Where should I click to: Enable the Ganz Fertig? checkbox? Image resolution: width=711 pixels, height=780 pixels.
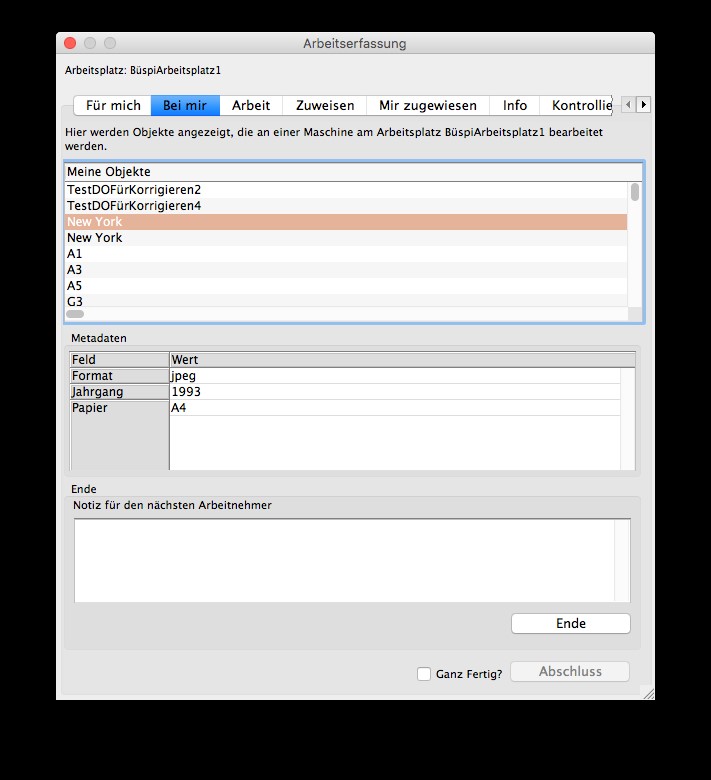point(424,674)
